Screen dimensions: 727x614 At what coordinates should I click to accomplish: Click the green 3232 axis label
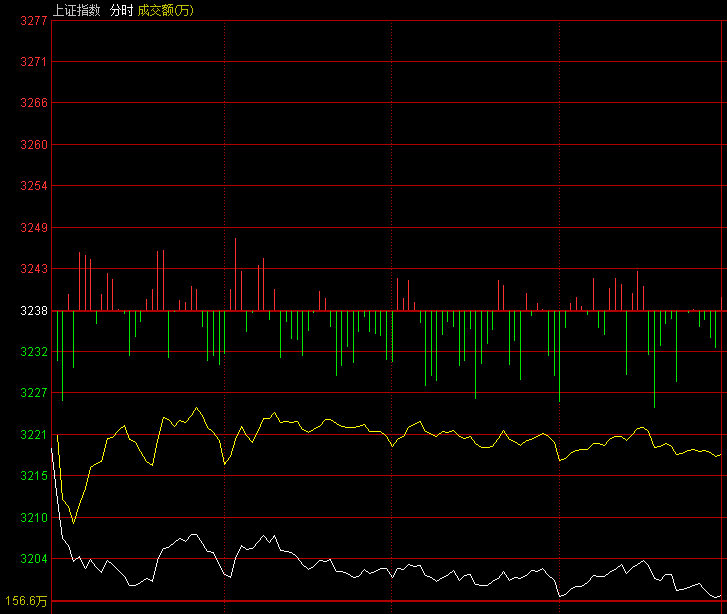(x=34, y=352)
